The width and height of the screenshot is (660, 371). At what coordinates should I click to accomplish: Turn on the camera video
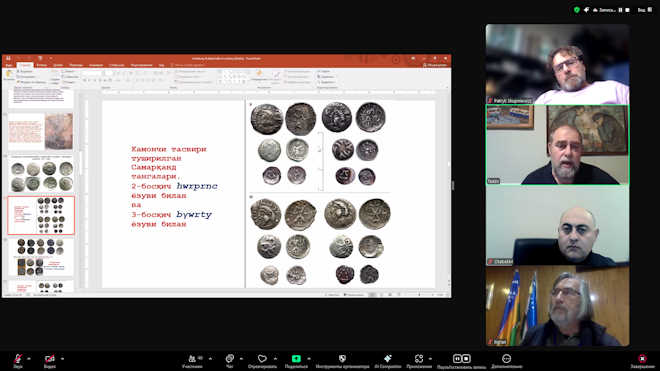click(x=50, y=360)
